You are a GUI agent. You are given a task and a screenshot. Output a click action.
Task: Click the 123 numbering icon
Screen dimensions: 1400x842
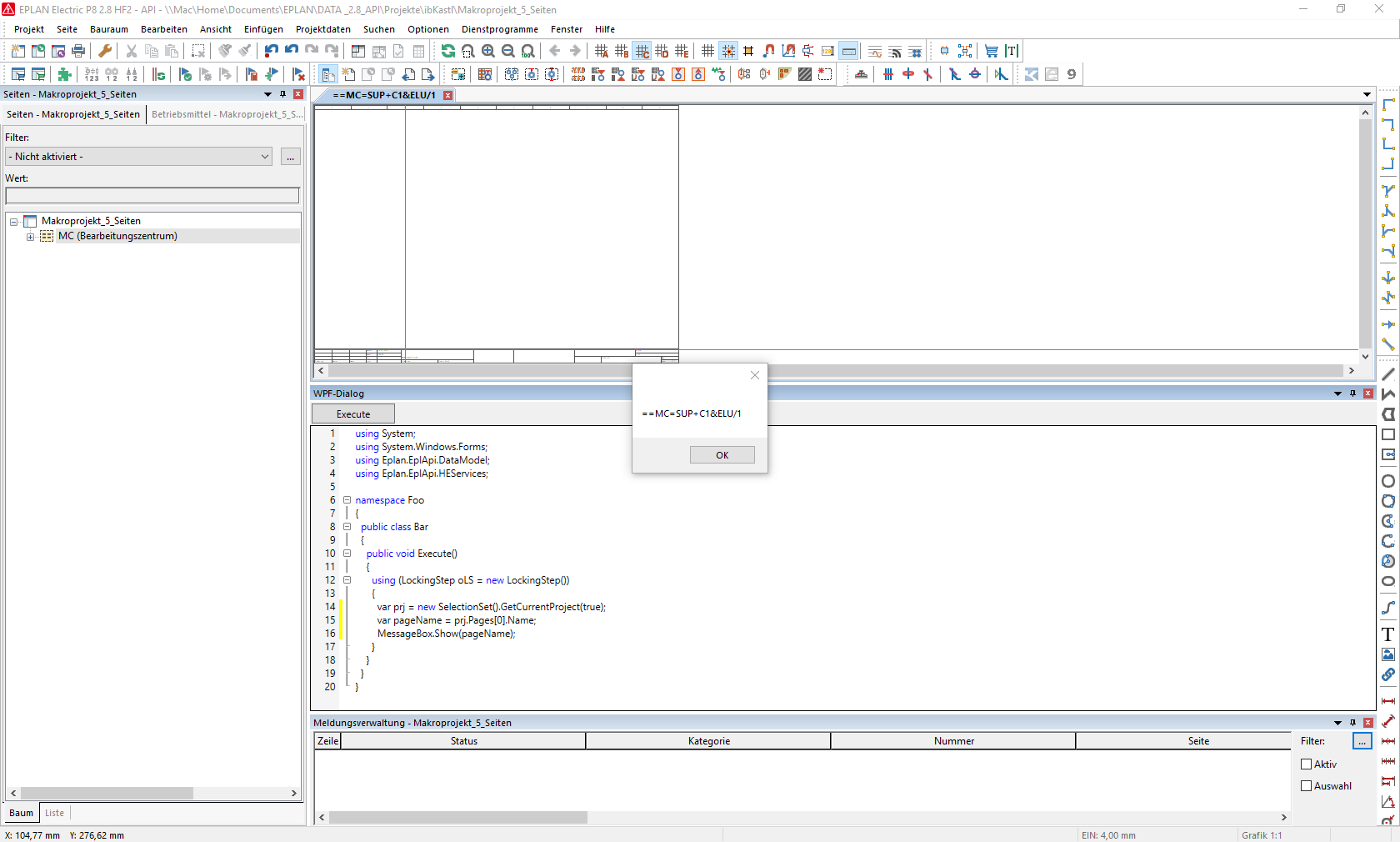point(92,74)
